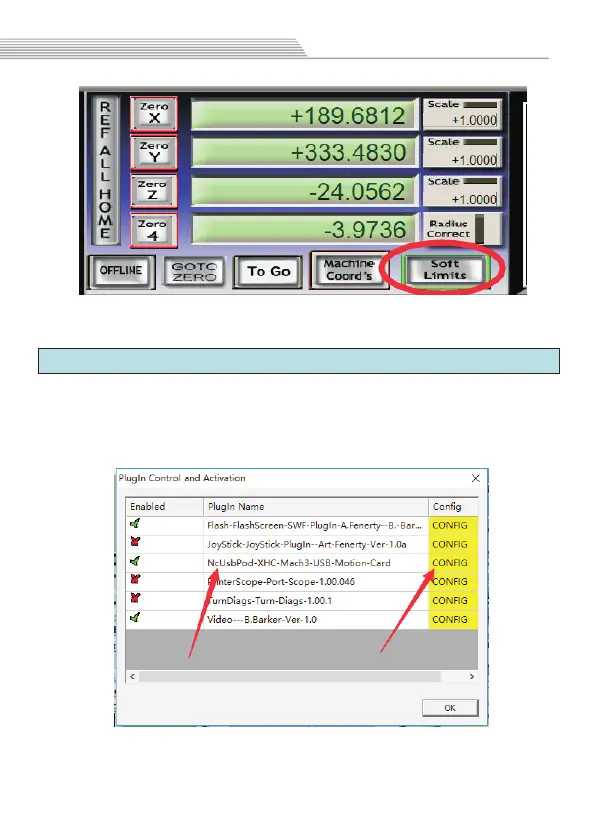Screen dimensions: 595x839
Task: Select the Z axis DRO value -24.0562
Action: [304, 191]
